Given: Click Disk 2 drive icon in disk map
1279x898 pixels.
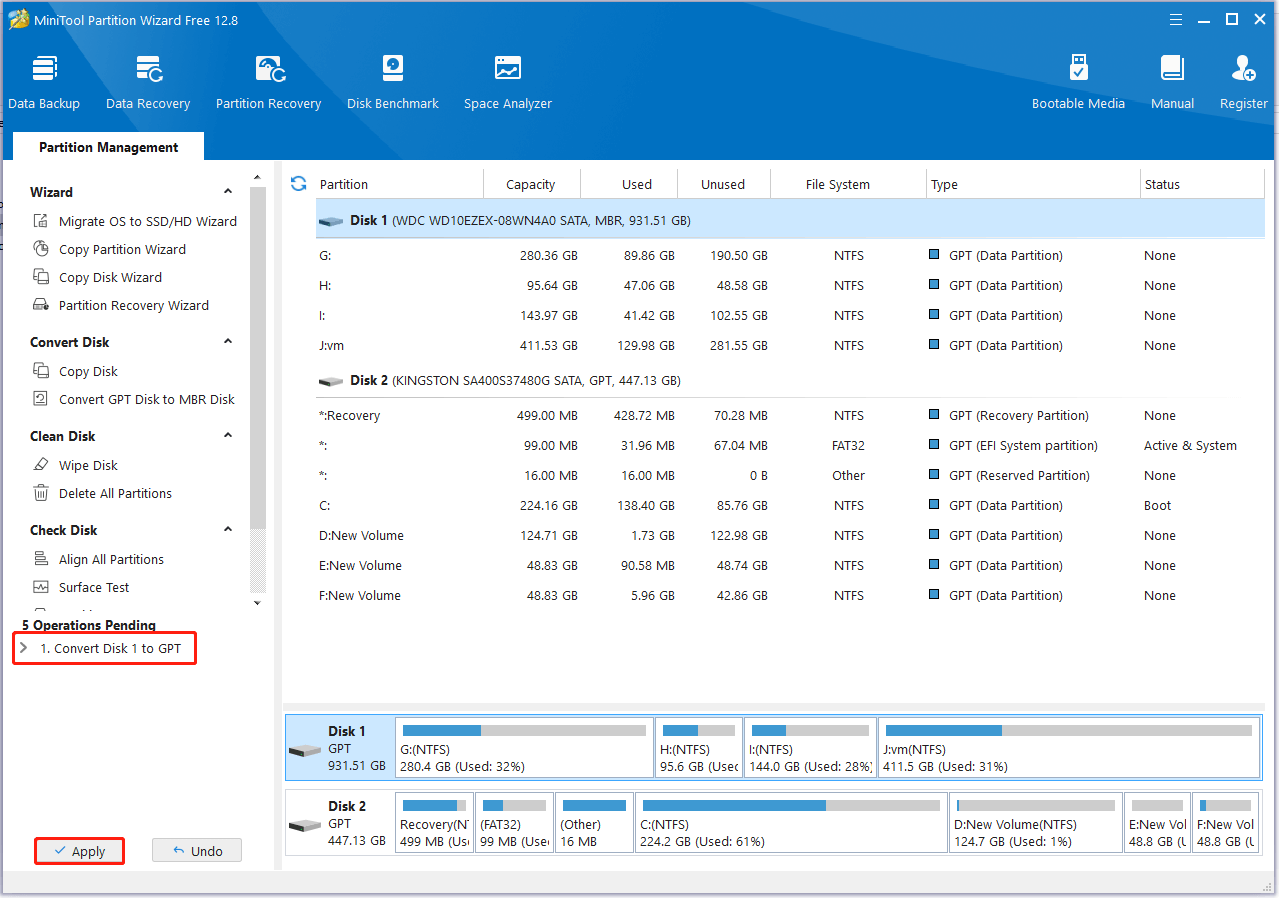Looking at the screenshot, I should (305, 825).
